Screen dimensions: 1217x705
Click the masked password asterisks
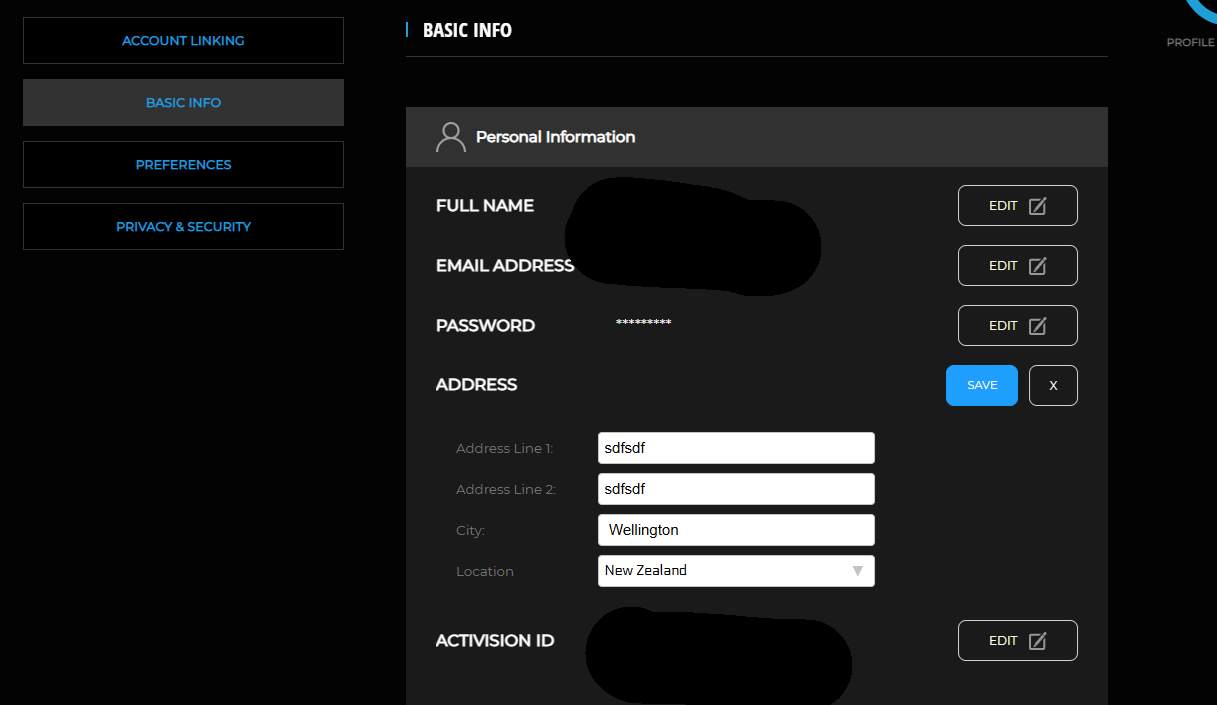643,322
